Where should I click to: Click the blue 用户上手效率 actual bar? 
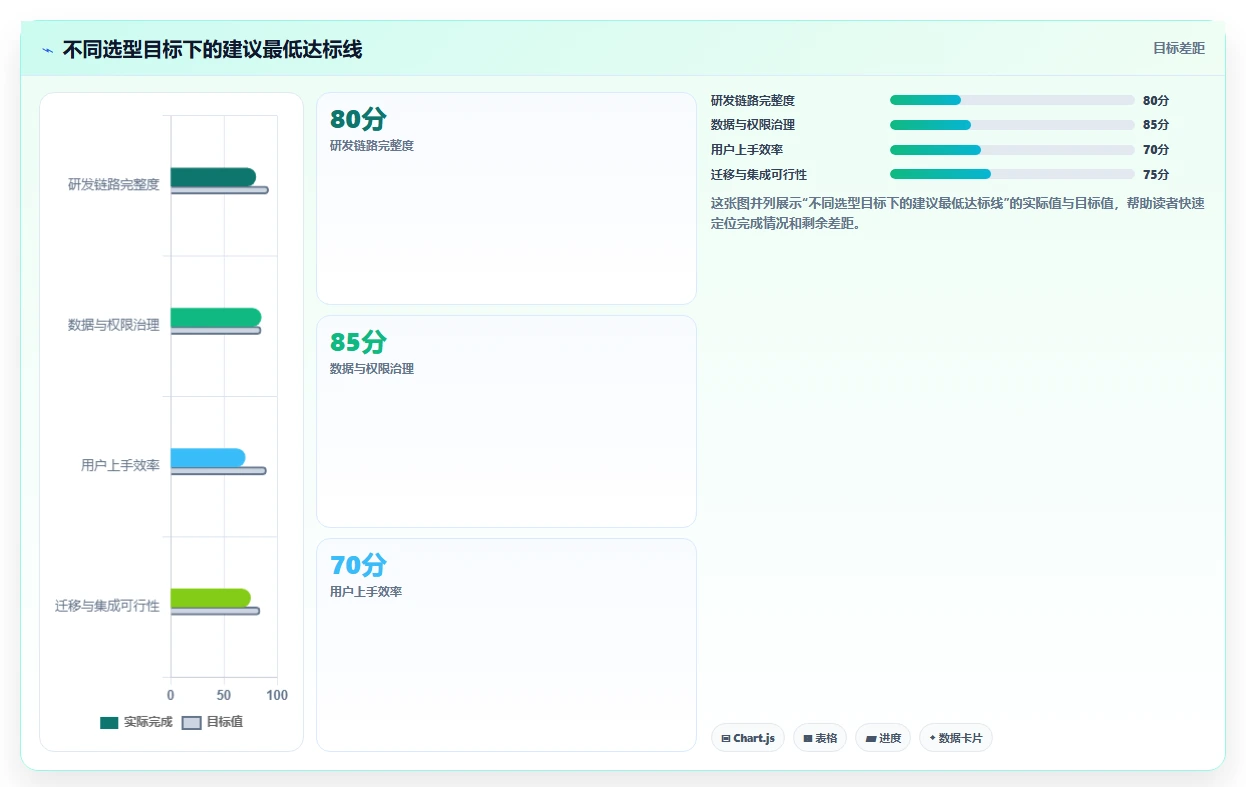208,457
